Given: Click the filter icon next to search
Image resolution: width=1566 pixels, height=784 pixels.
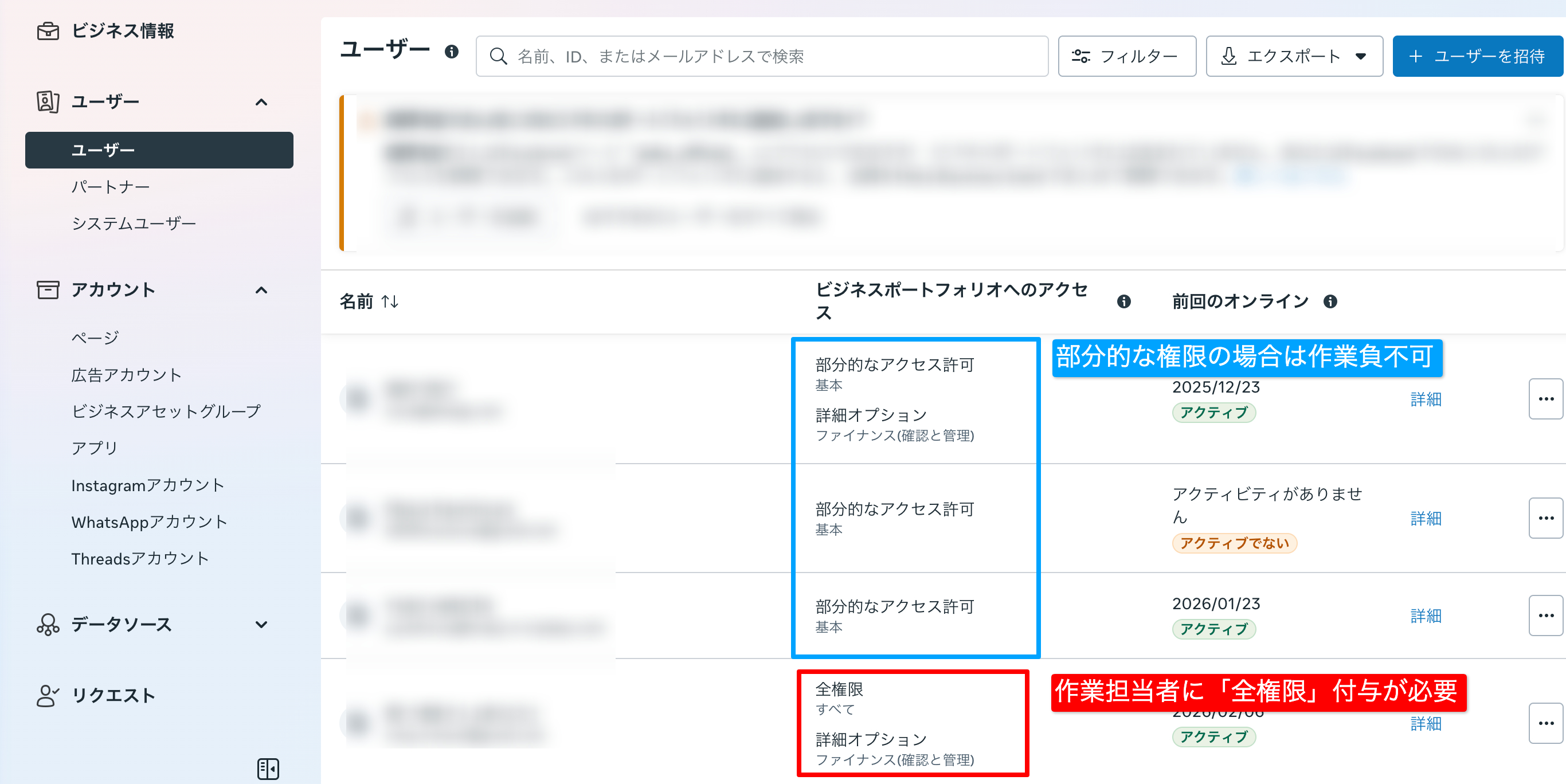Looking at the screenshot, I should click(1081, 56).
